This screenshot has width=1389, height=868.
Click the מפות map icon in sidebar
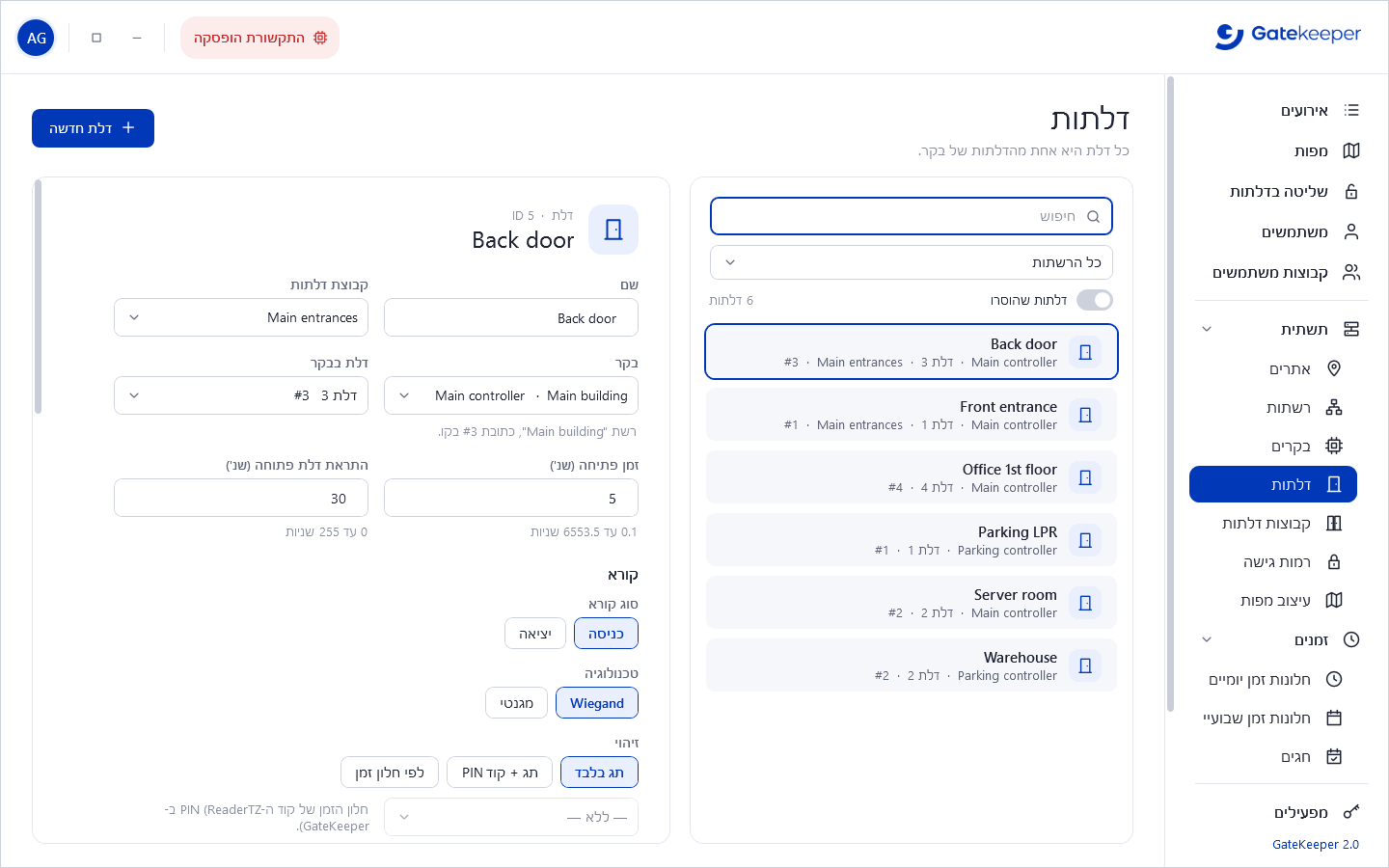(1350, 150)
